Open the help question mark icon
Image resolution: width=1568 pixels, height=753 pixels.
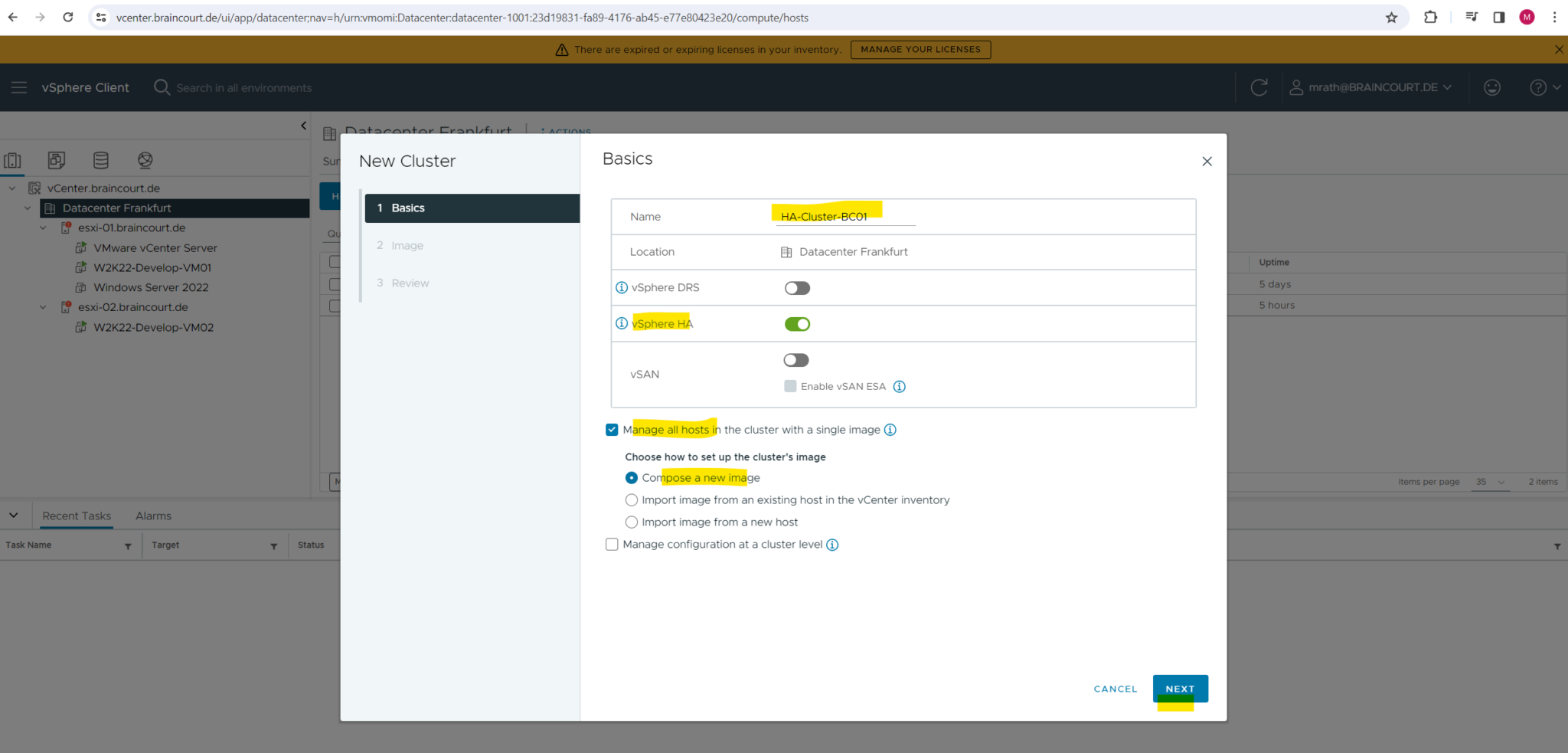1539,87
